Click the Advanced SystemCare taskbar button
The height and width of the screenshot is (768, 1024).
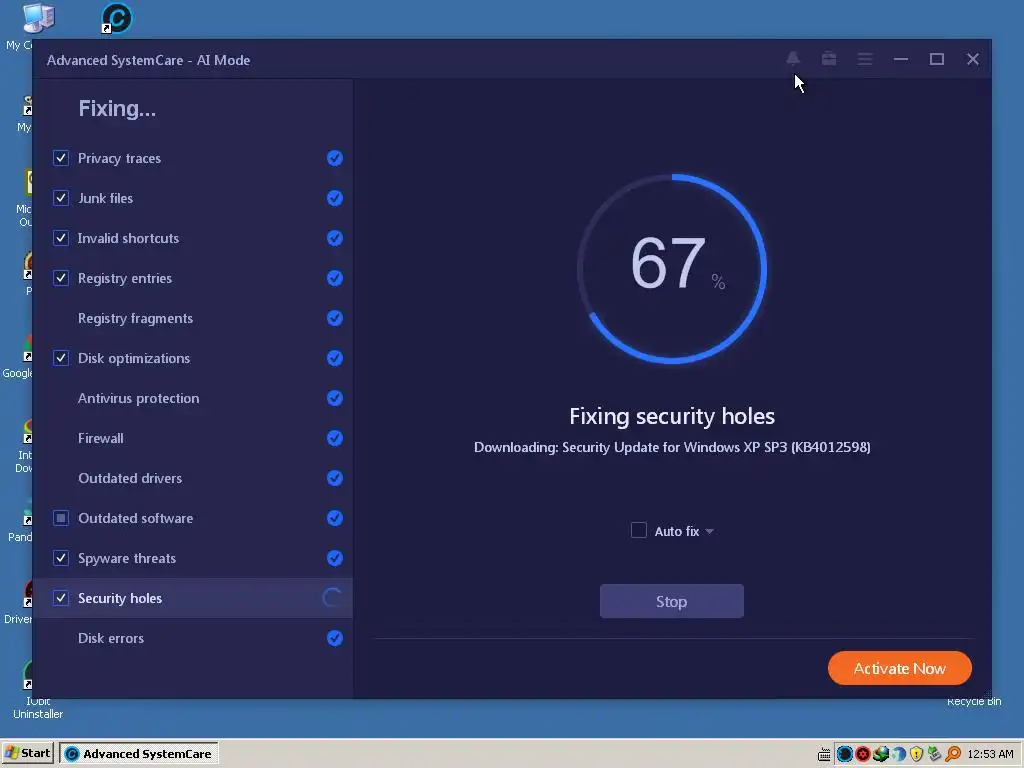click(139, 754)
